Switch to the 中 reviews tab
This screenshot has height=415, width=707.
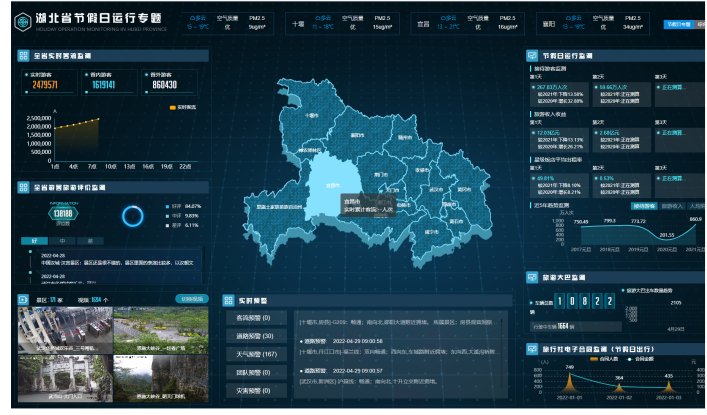pos(63,241)
